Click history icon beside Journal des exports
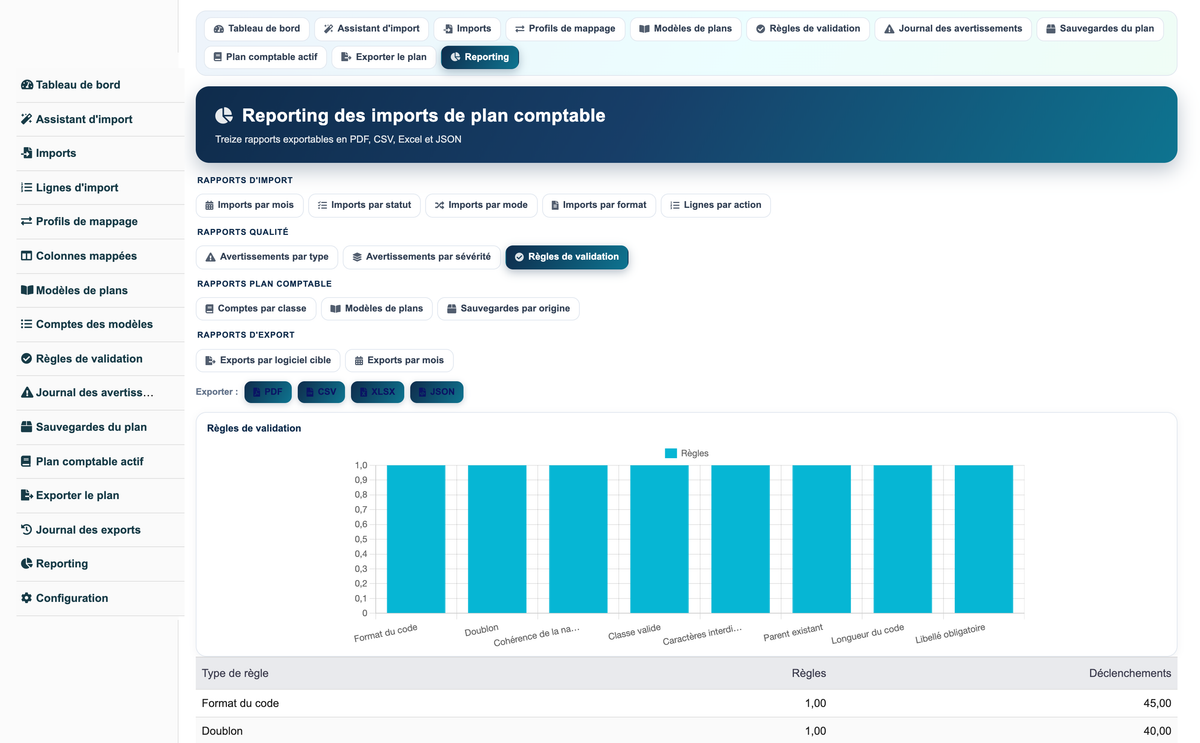The width and height of the screenshot is (1200, 743). pyautogui.click(x=27, y=529)
